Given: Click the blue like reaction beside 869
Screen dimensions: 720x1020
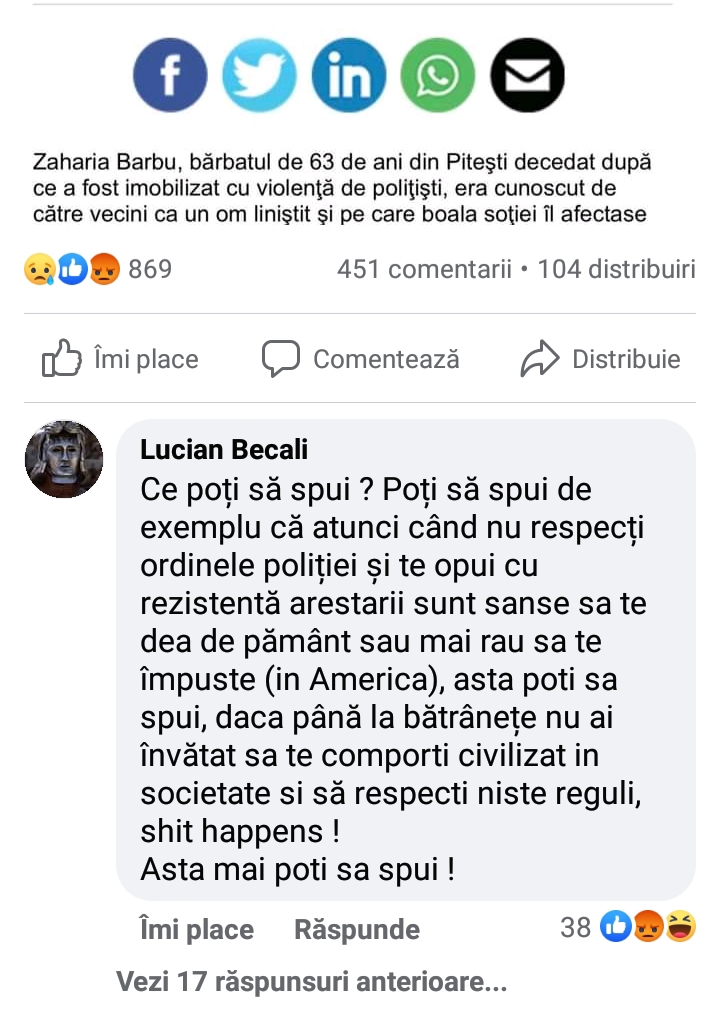Looking at the screenshot, I should [x=72, y=269].
